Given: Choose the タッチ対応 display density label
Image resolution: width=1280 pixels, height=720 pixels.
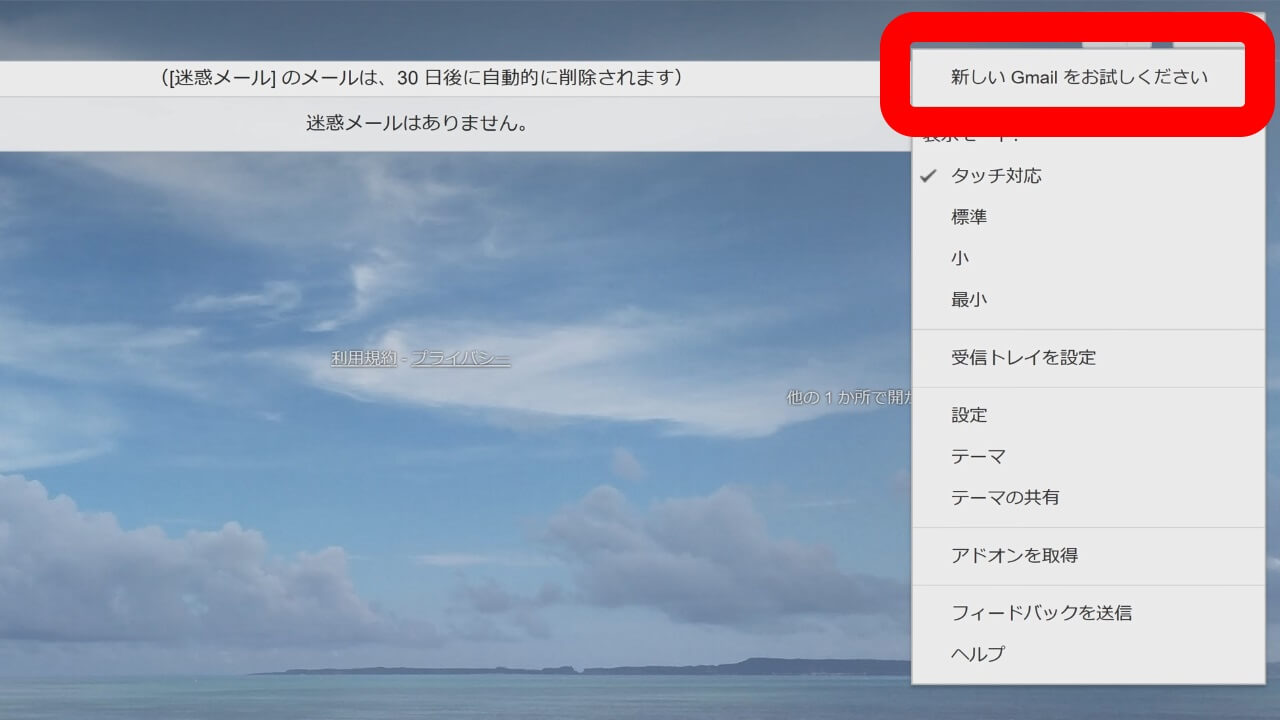Looking at the screenshot, I should click(996, 176).
